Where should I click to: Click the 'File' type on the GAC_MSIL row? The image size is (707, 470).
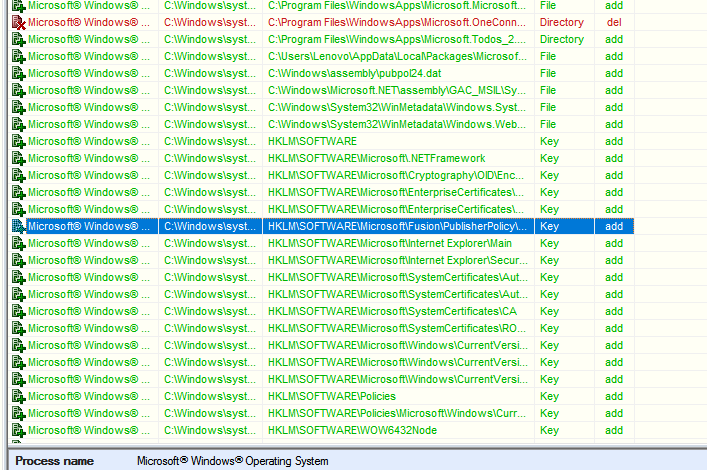tap(548, 90)
